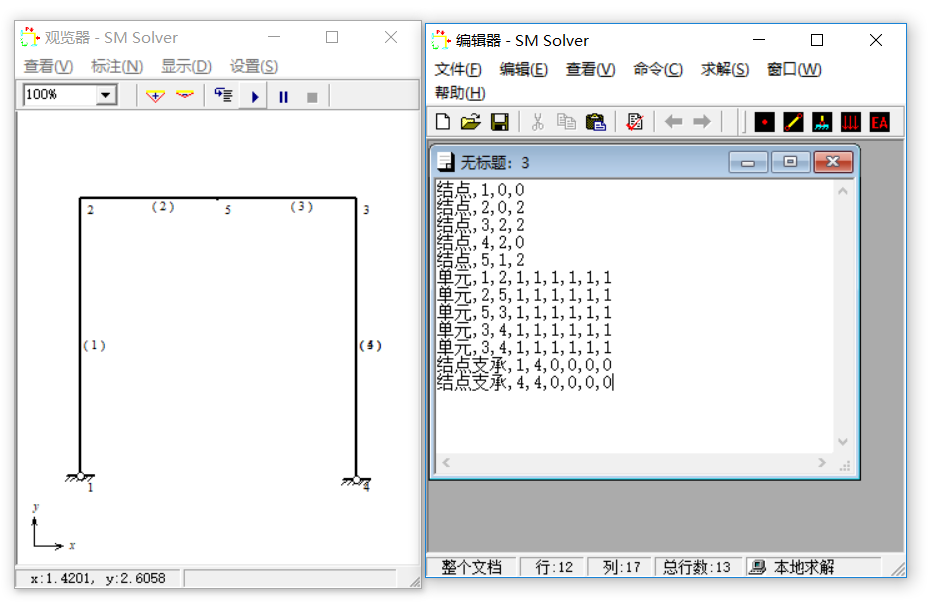The width and height of the screenshot is (931, 607).
Task: Click the line 结点支承,1,4,0,0,0,0
Action: (x=524, y=365)
